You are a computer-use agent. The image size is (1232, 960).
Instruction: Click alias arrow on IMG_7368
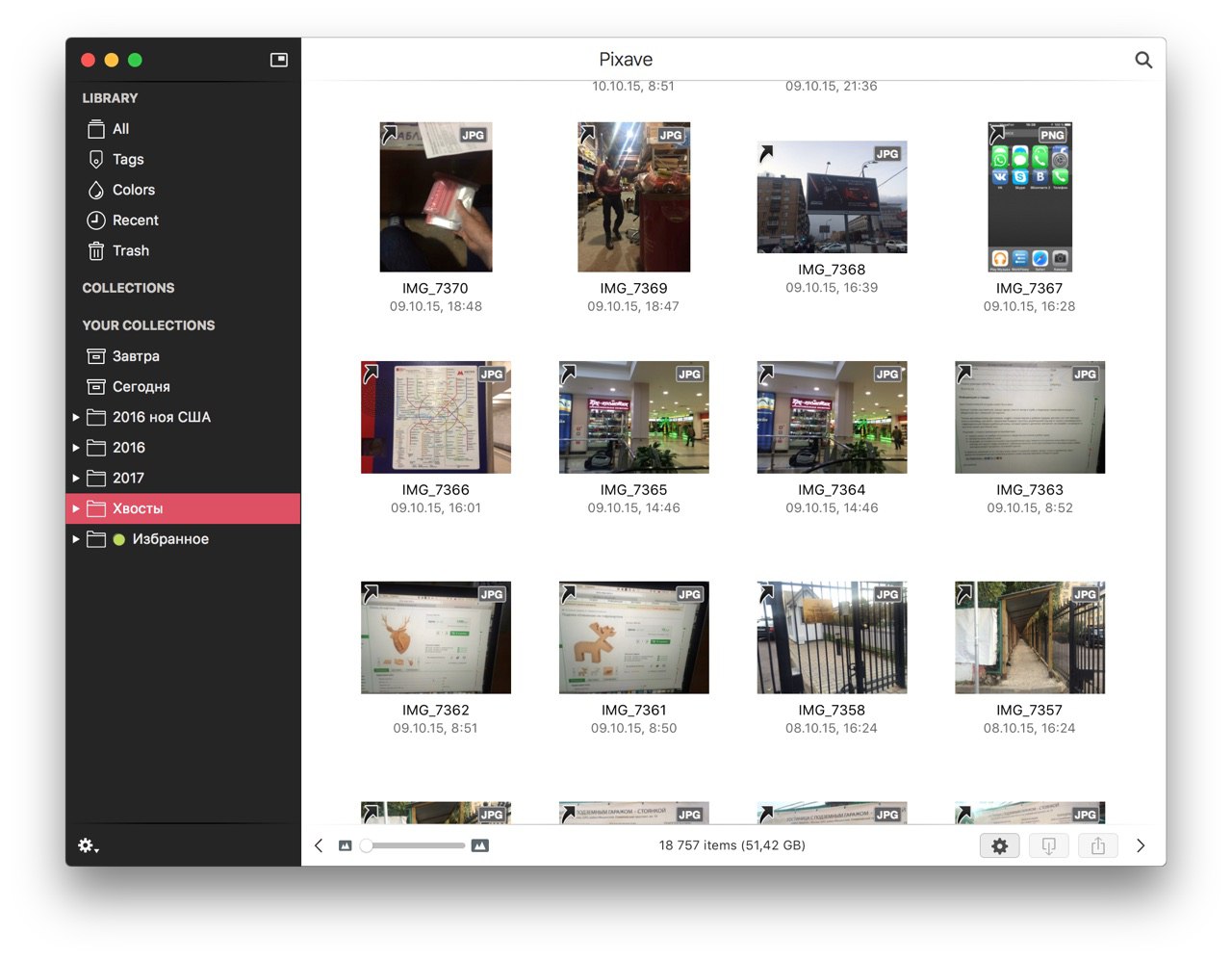[766, 153]
